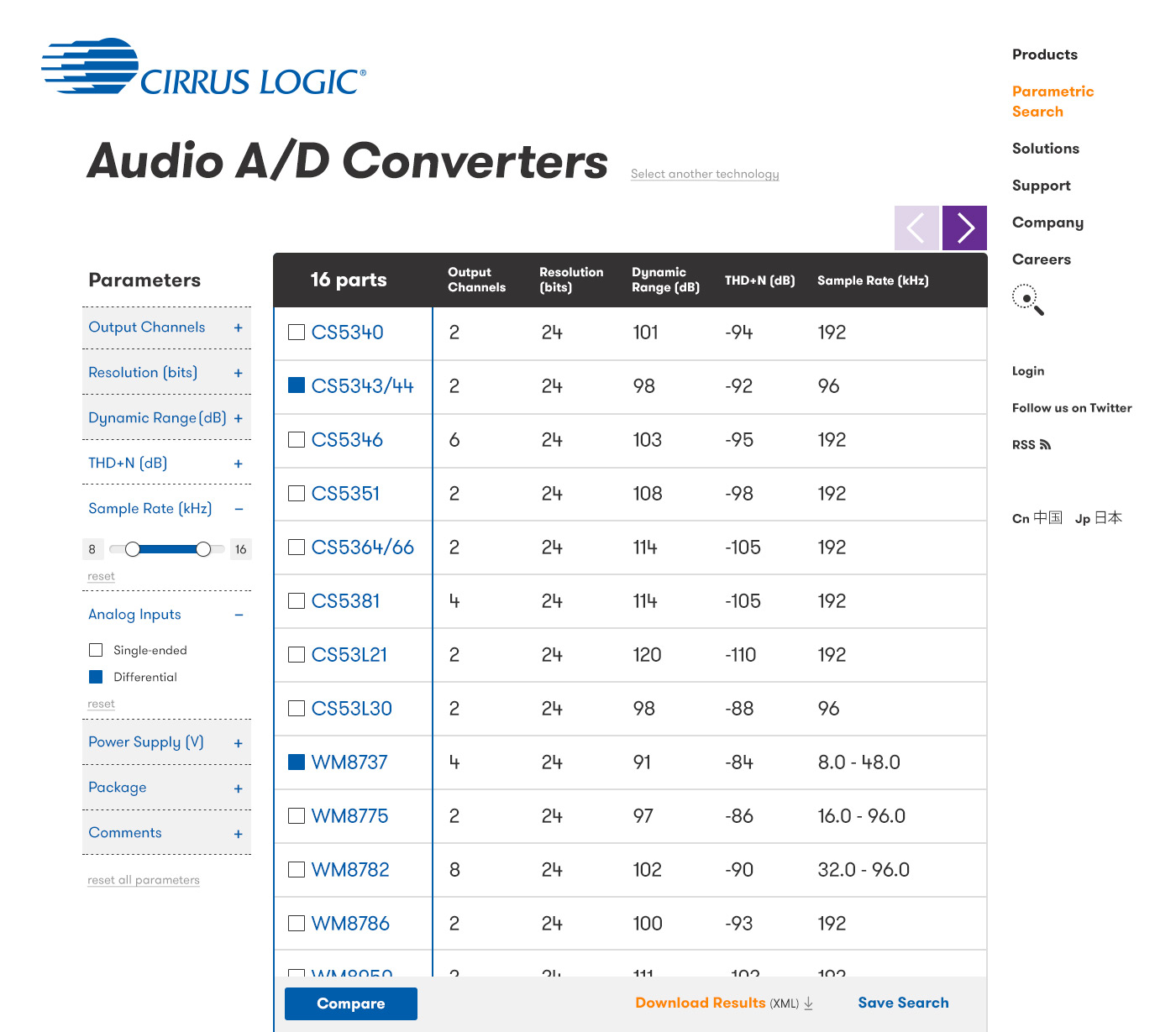The width and height of the screenshot is (1176, 1032).
Task: Disable the Differential analog input checkbox
Action: pos(96,677)
